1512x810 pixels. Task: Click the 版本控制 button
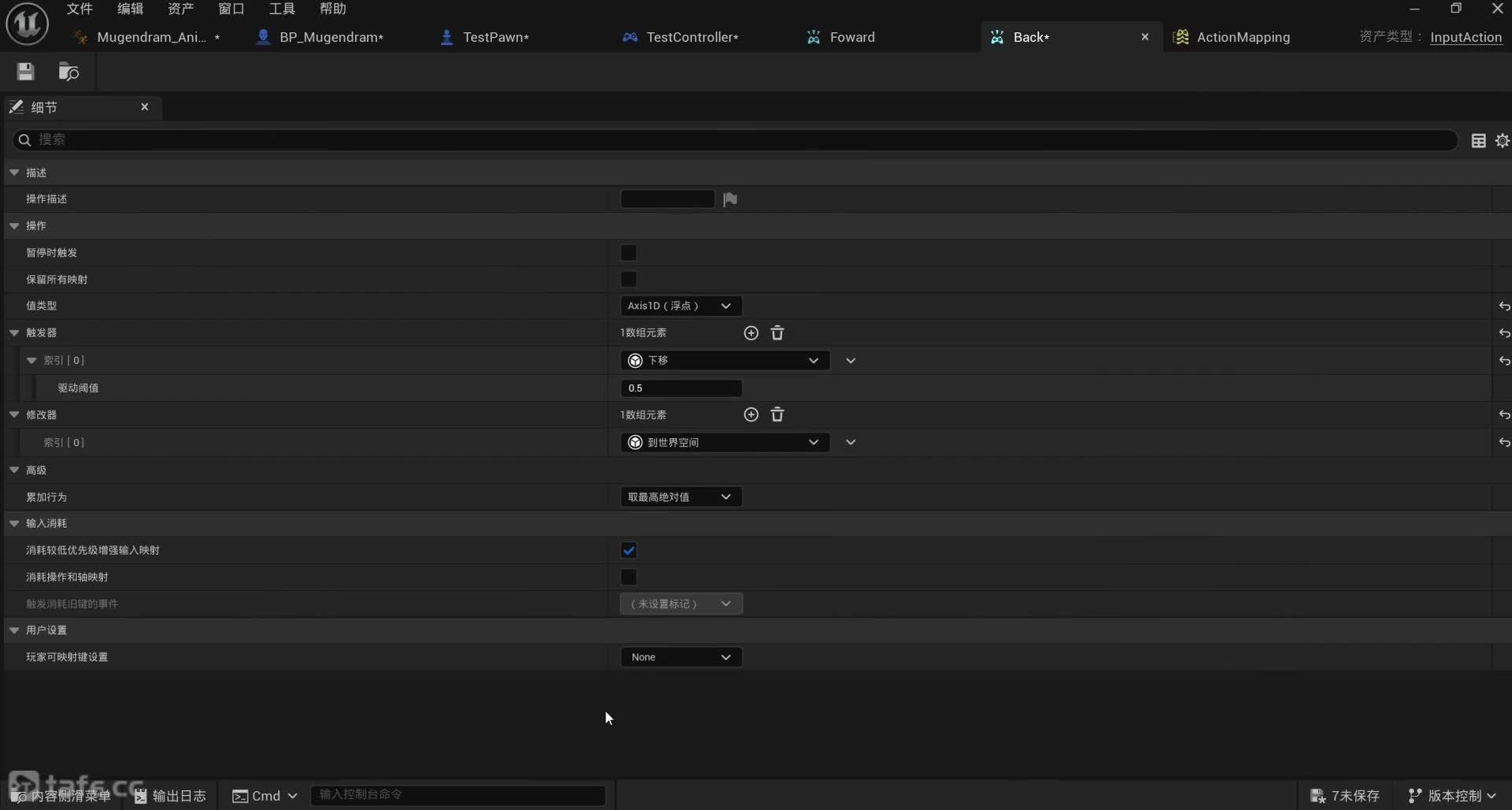click(x=1452, y=796)
